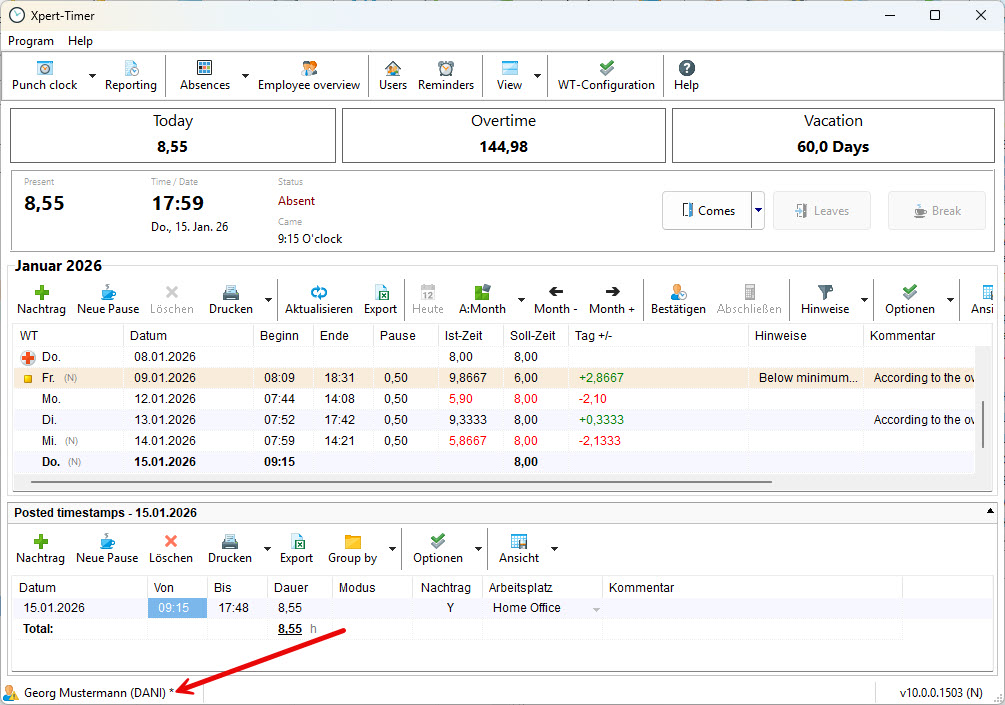Image resolution: width=1005 pixels, height=705 pixels.
Task: Expand dropdown arrow next to Punch clock
Action: (x=93, y=76)
